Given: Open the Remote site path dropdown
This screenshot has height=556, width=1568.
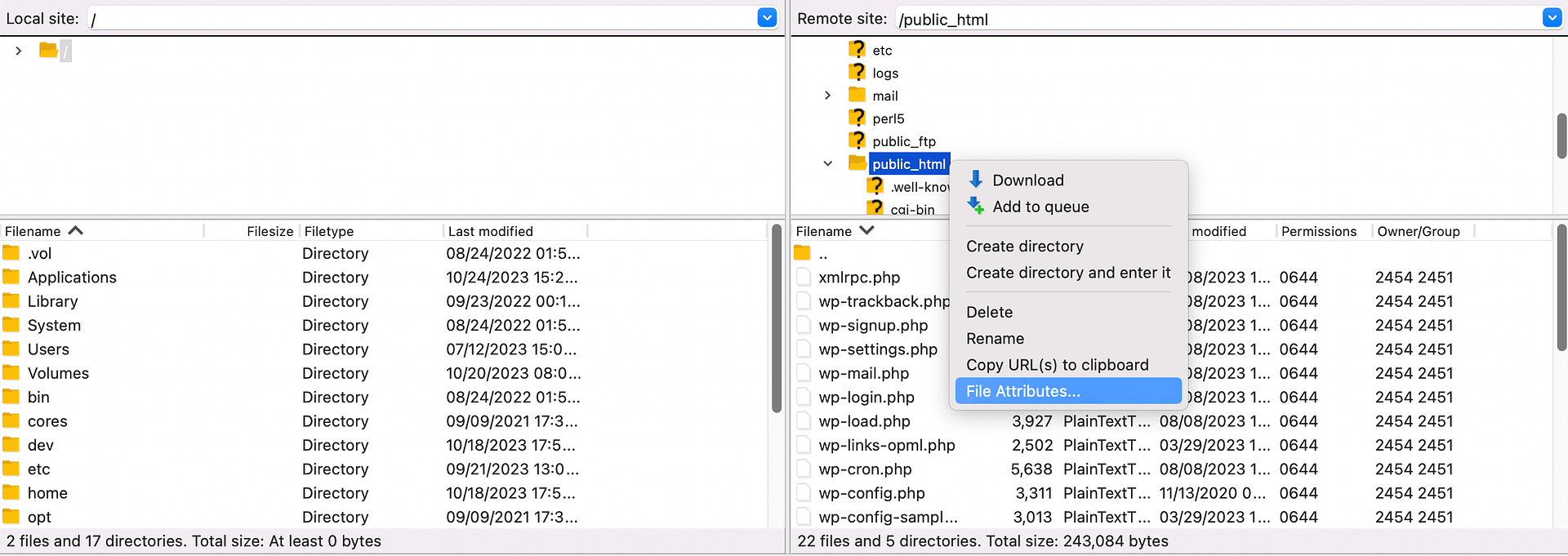Looking at the screenshot, I should [x=1552, y=18].
